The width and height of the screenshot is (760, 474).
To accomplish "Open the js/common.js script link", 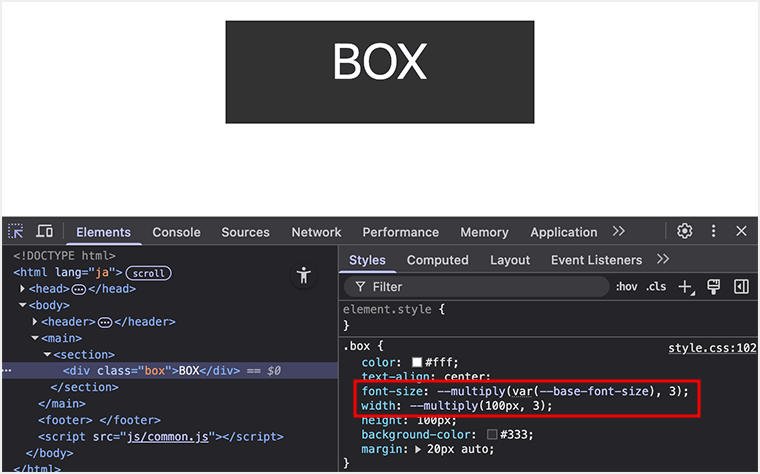I will pyautogui.click(x=168, y=437).
